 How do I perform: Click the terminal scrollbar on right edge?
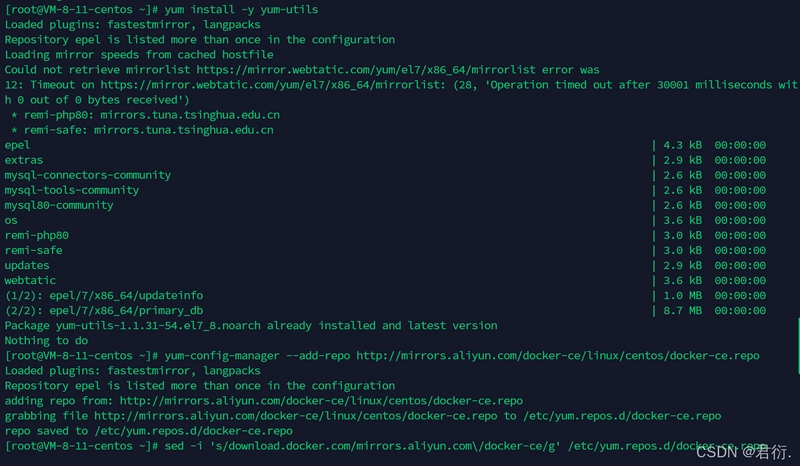tap(798, 346)
